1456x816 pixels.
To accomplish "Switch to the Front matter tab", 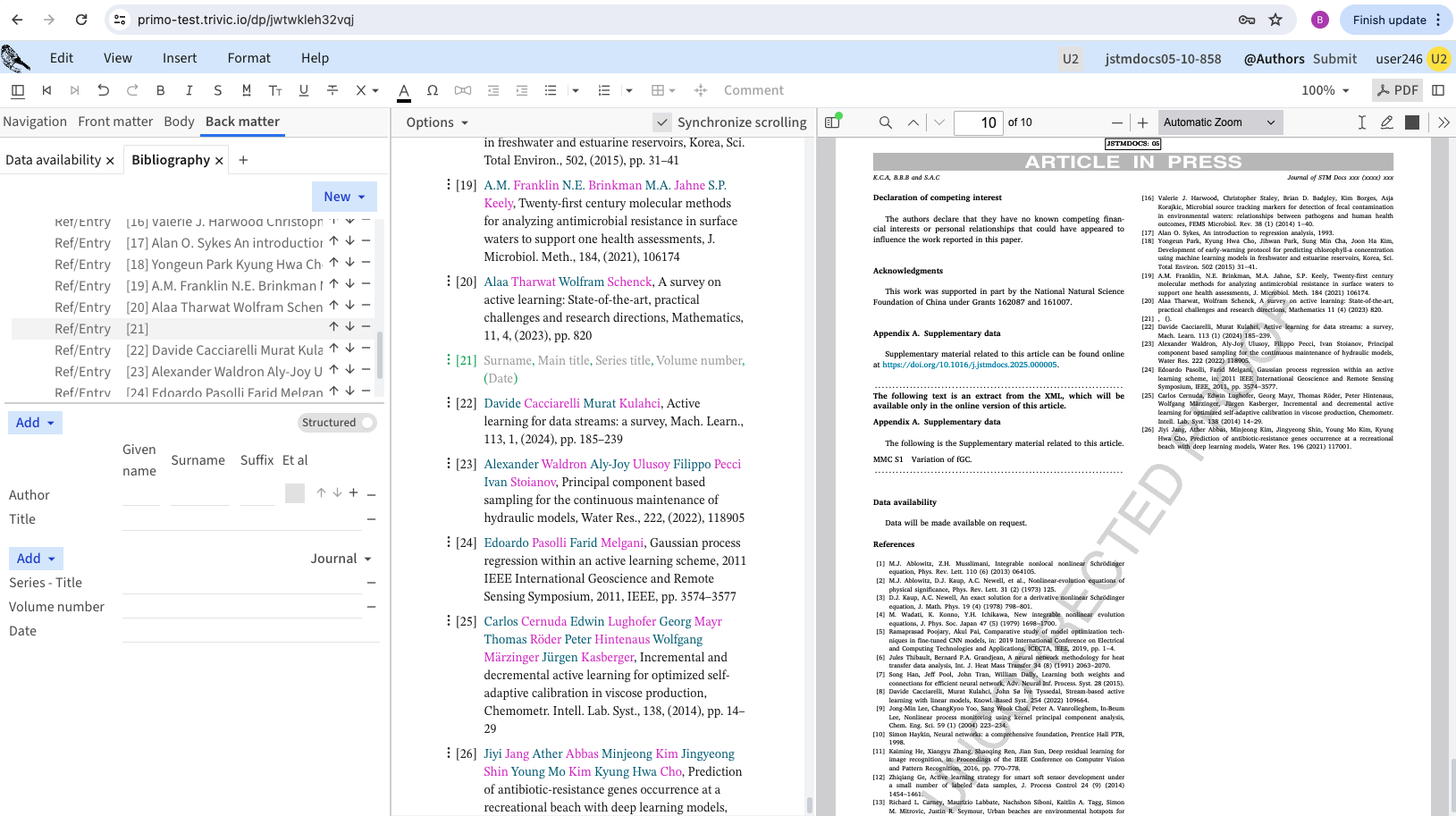I will coord(115,122).
